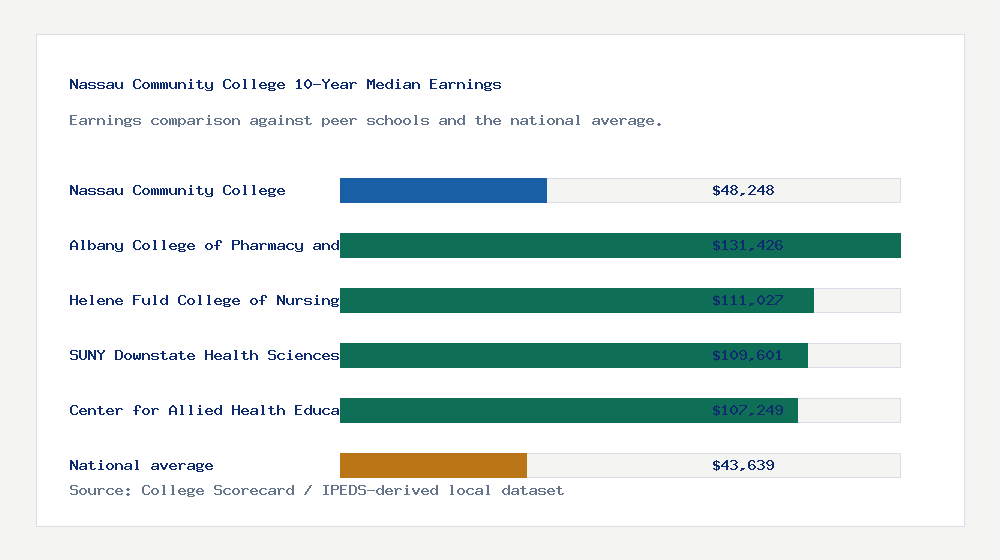The width and height of the screenshot is (1000, 560).
Task: Select the chart title 'Nassau Community College 10-Year Median Earnings'
Action: point(285,84)
